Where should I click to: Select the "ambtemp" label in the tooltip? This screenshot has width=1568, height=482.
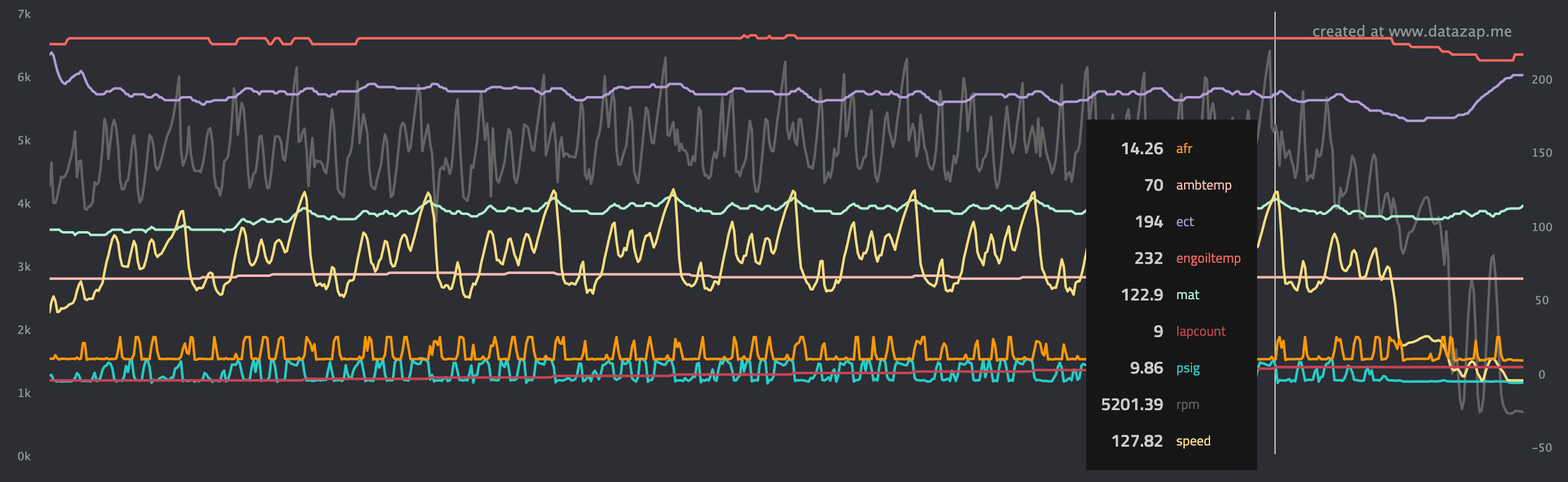click(x=1204, y=185)
